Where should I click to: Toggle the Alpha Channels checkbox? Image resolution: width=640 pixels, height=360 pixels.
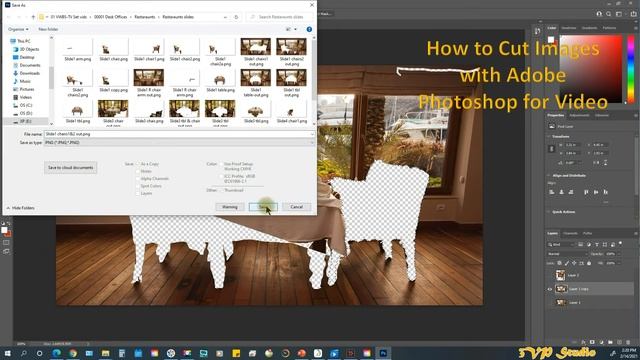coord(138,179)
